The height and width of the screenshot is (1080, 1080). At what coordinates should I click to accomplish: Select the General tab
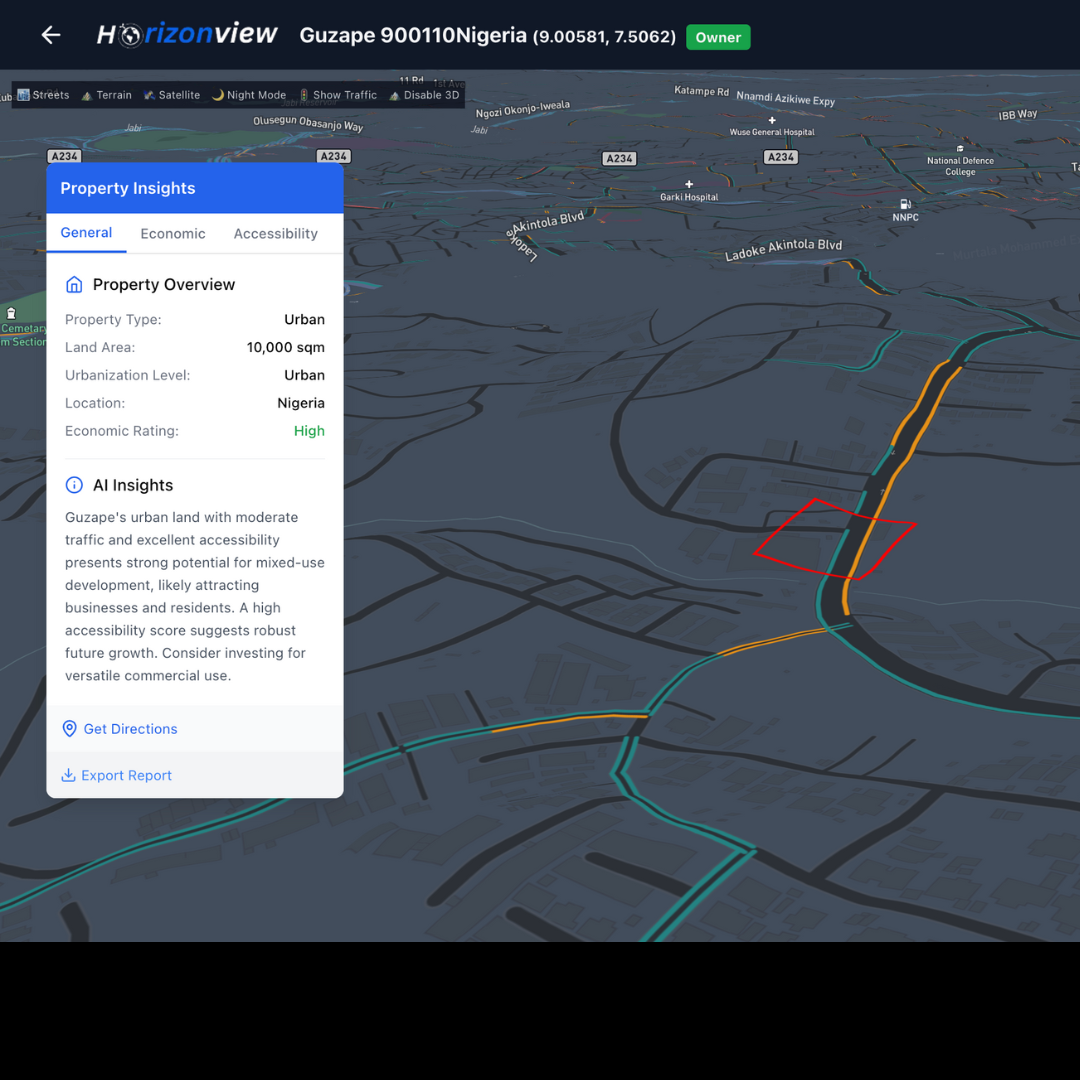click(x=86, y=233)
